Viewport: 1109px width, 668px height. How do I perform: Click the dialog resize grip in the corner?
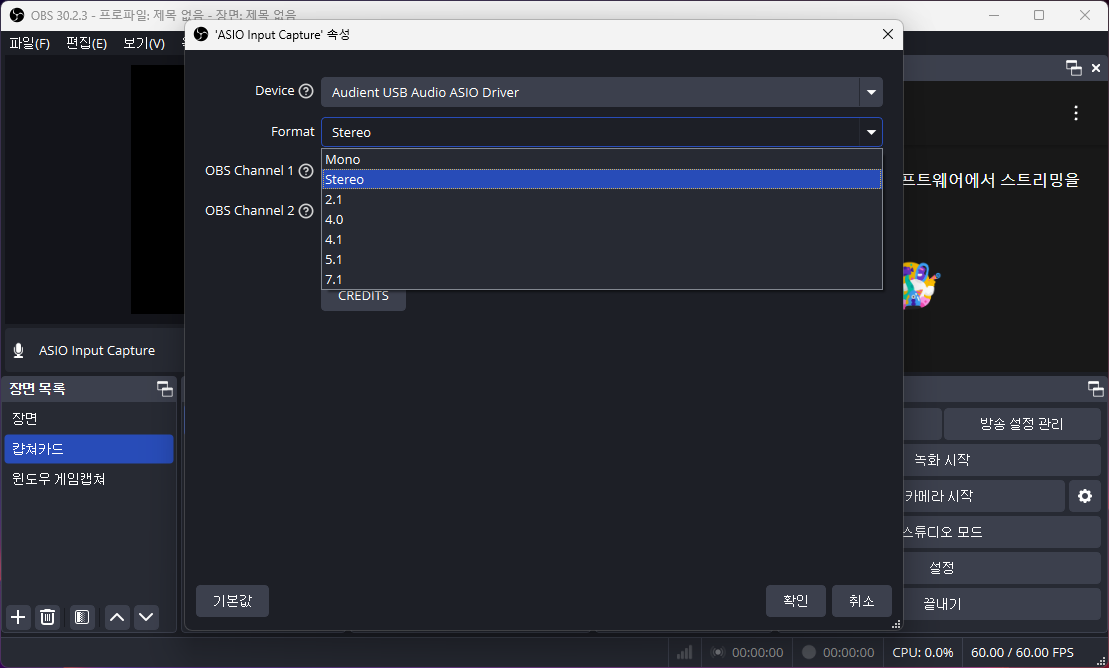point(896,624)
